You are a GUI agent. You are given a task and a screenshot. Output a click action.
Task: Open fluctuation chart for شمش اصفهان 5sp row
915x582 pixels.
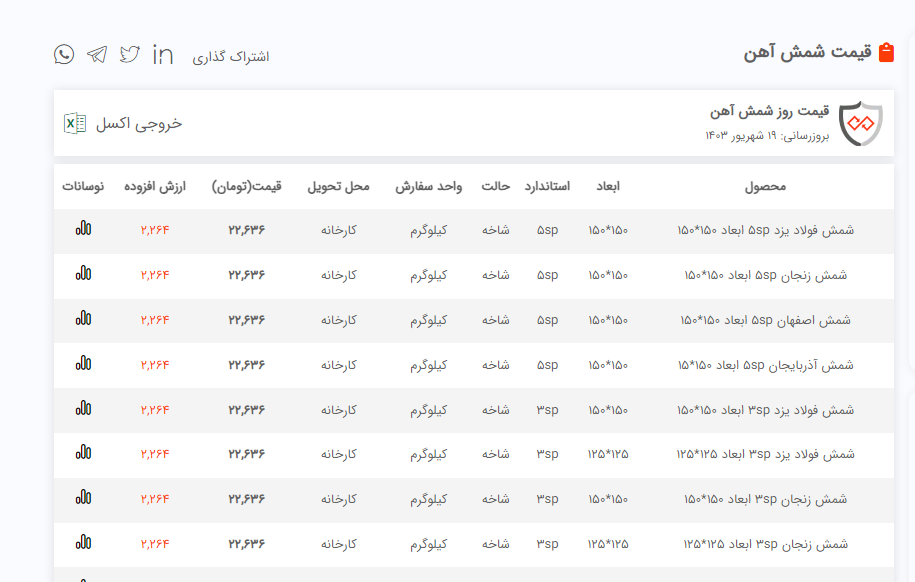[83, 319]
